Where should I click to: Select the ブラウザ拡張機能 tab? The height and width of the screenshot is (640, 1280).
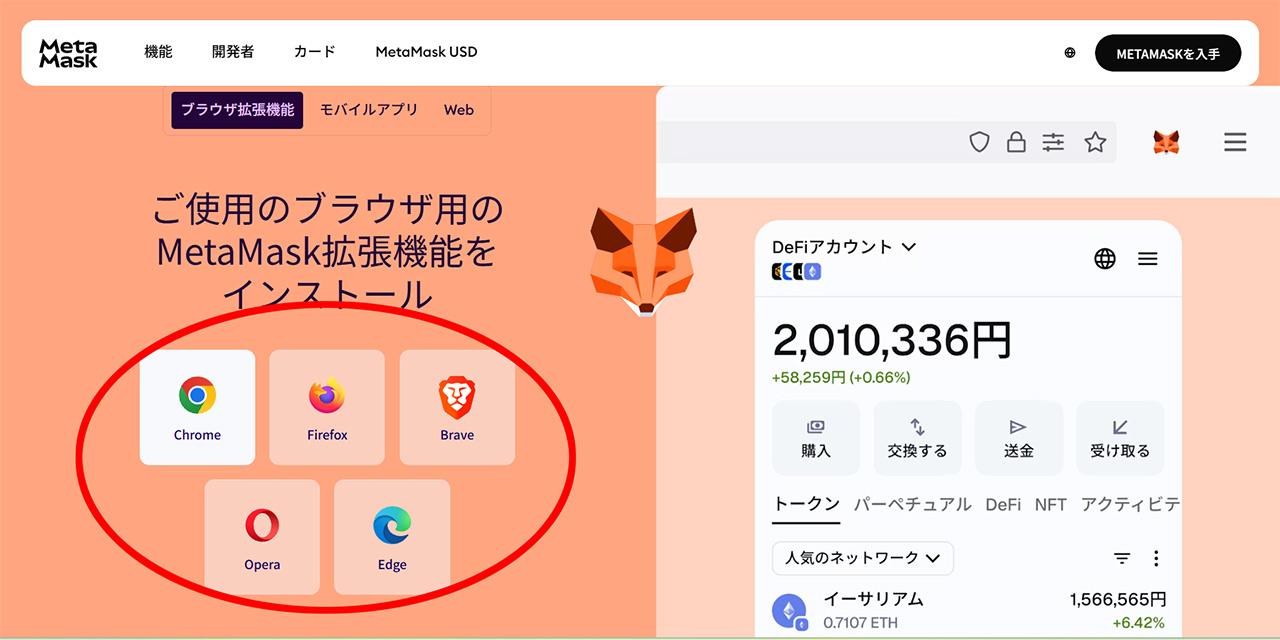point(237,110)
